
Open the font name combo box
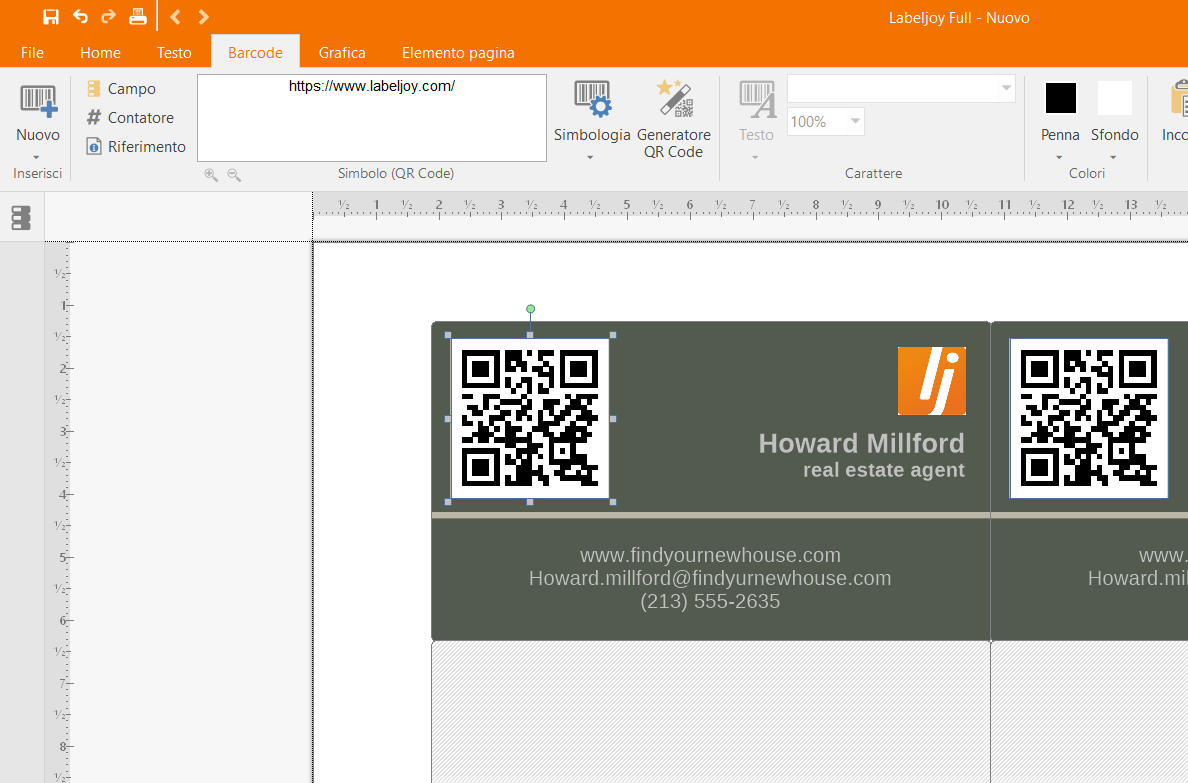[901, 89]
